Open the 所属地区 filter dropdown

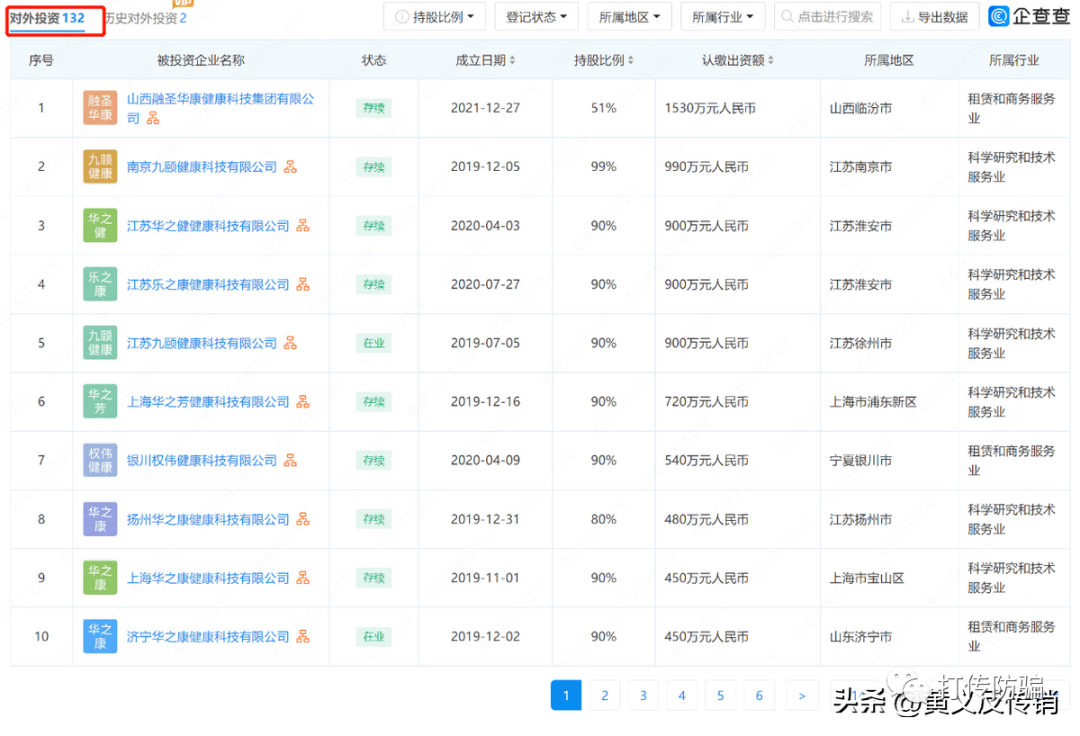tap(630, 17)
